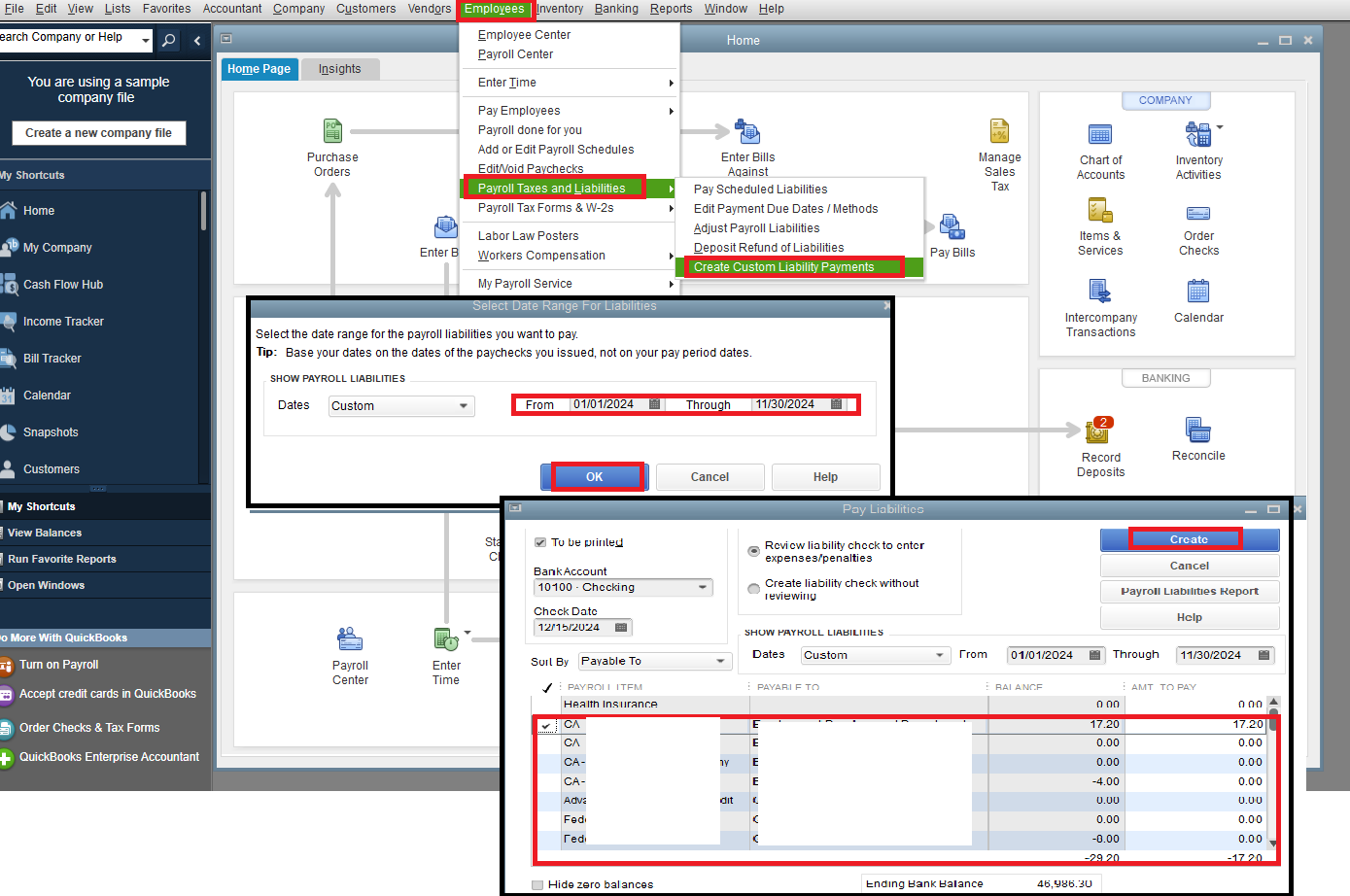
Task: Collapse the left sidebar with the arrow icon
Action: tap(197, 40)
